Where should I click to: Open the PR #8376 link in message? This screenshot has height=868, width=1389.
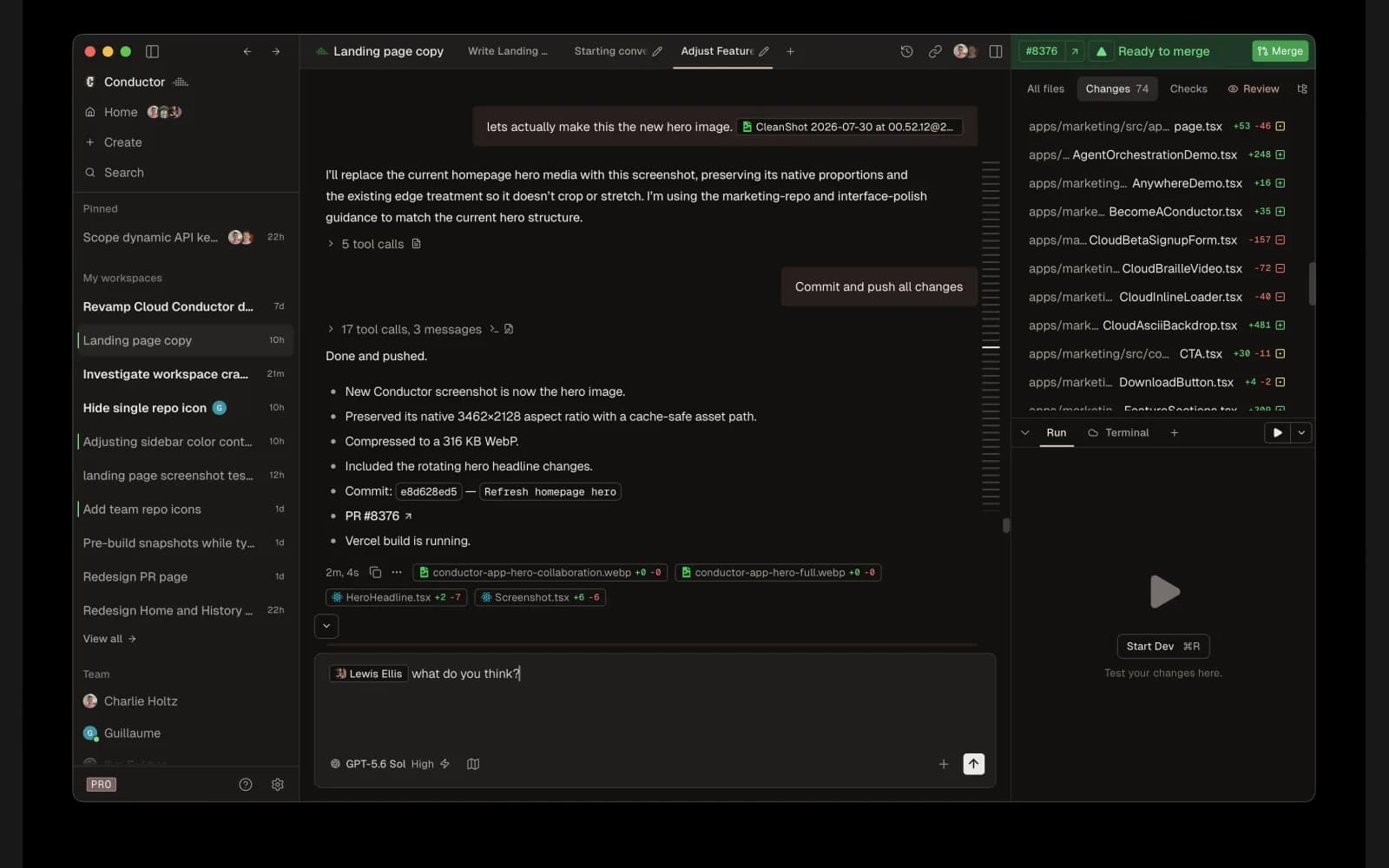379,516
